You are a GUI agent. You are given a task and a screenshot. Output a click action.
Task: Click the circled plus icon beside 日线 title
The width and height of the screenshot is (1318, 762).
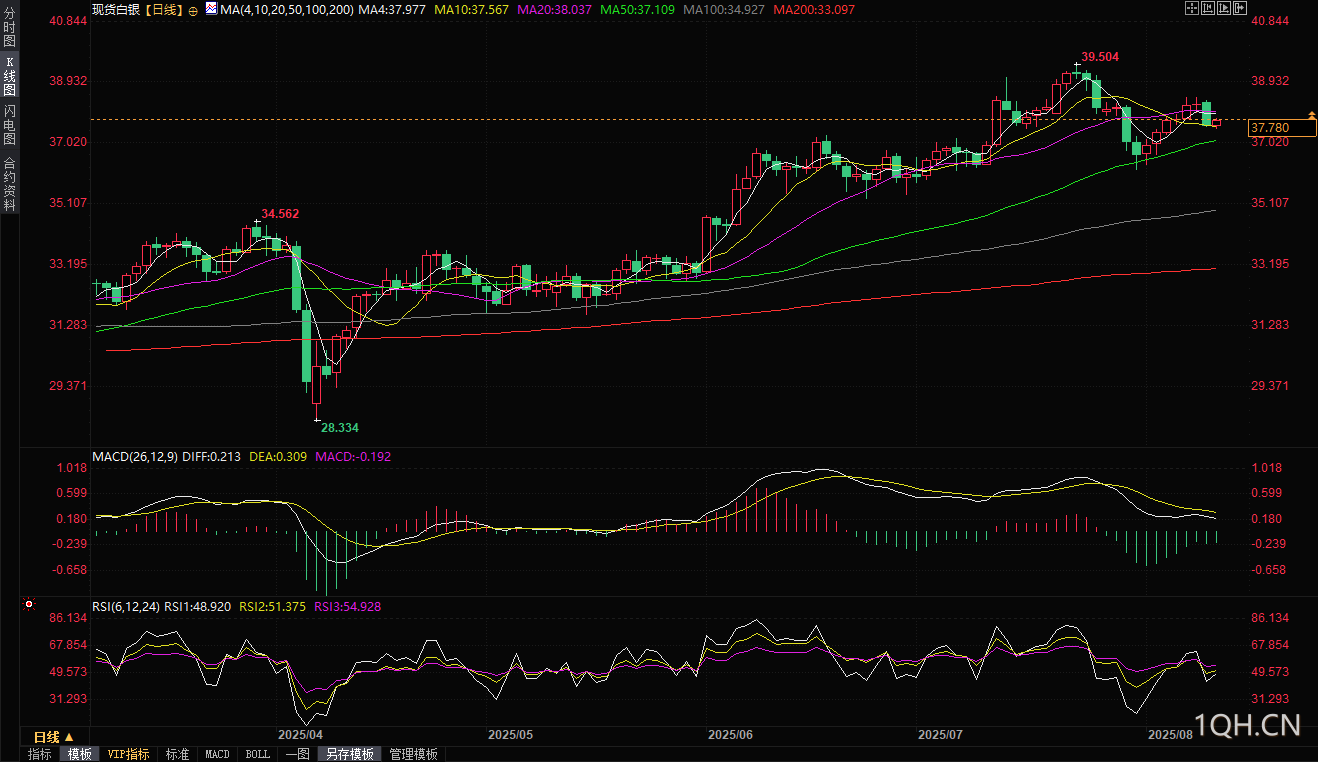(x=193, y=9)
